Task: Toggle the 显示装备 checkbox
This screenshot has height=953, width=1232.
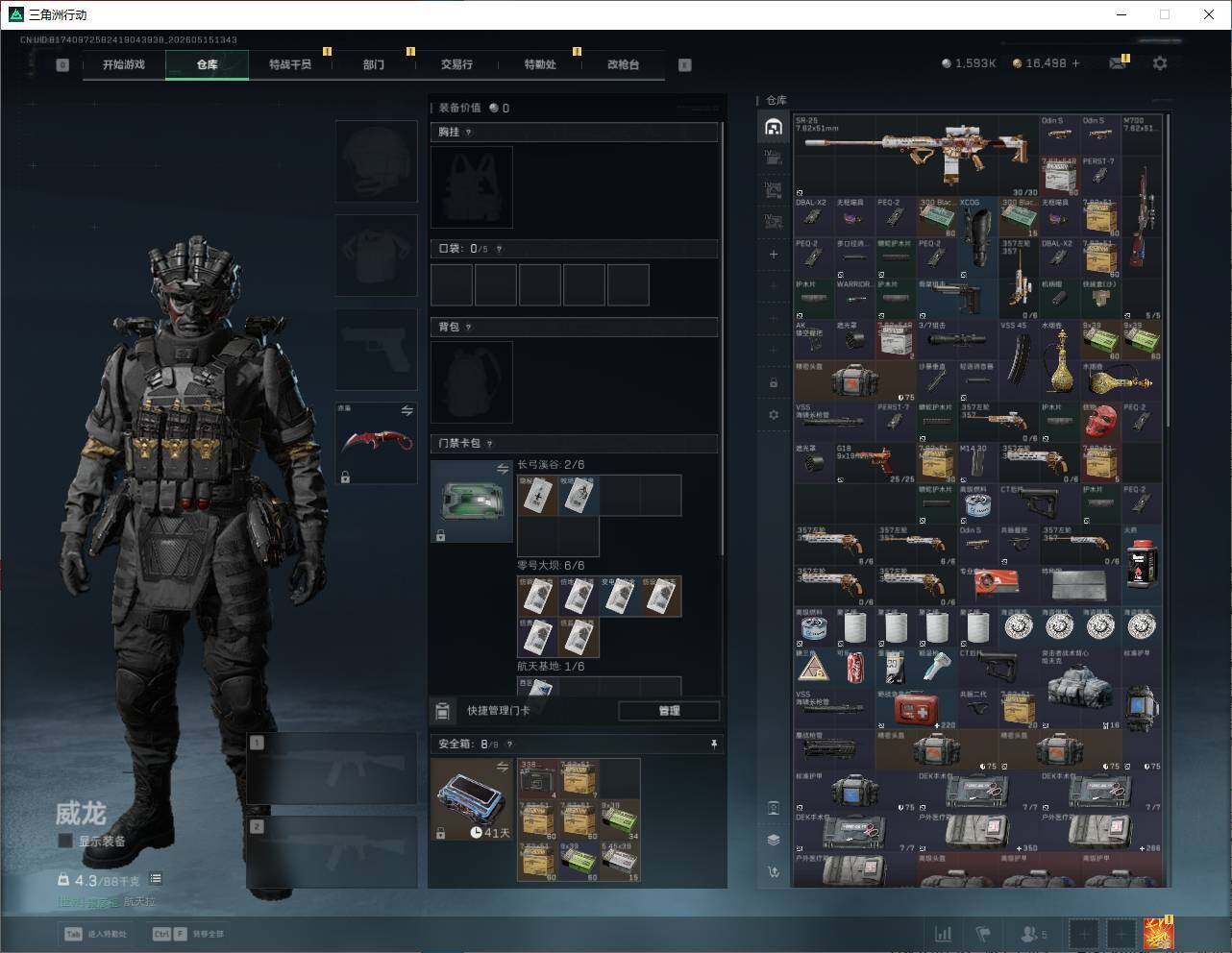Action: (x=65, y=841)
